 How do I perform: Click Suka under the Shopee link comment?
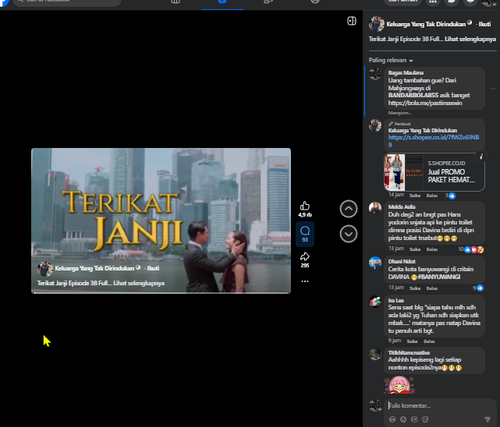[415, 196]
